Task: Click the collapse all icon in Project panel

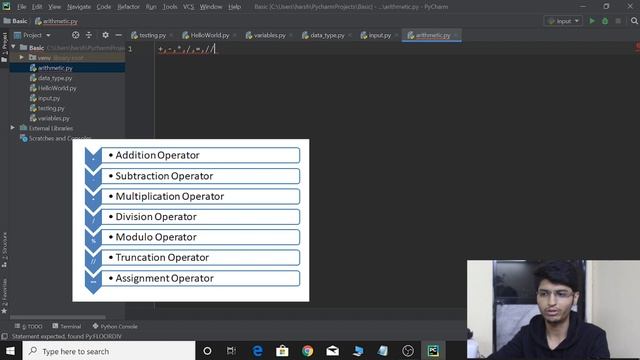Action: pyautogui.click(x=89, y=35)
